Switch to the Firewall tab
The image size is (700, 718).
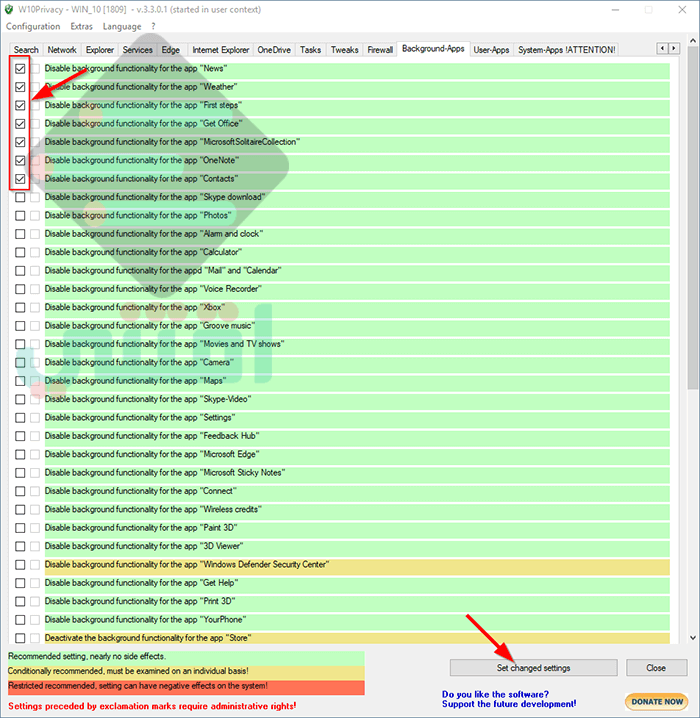point(380,50)
